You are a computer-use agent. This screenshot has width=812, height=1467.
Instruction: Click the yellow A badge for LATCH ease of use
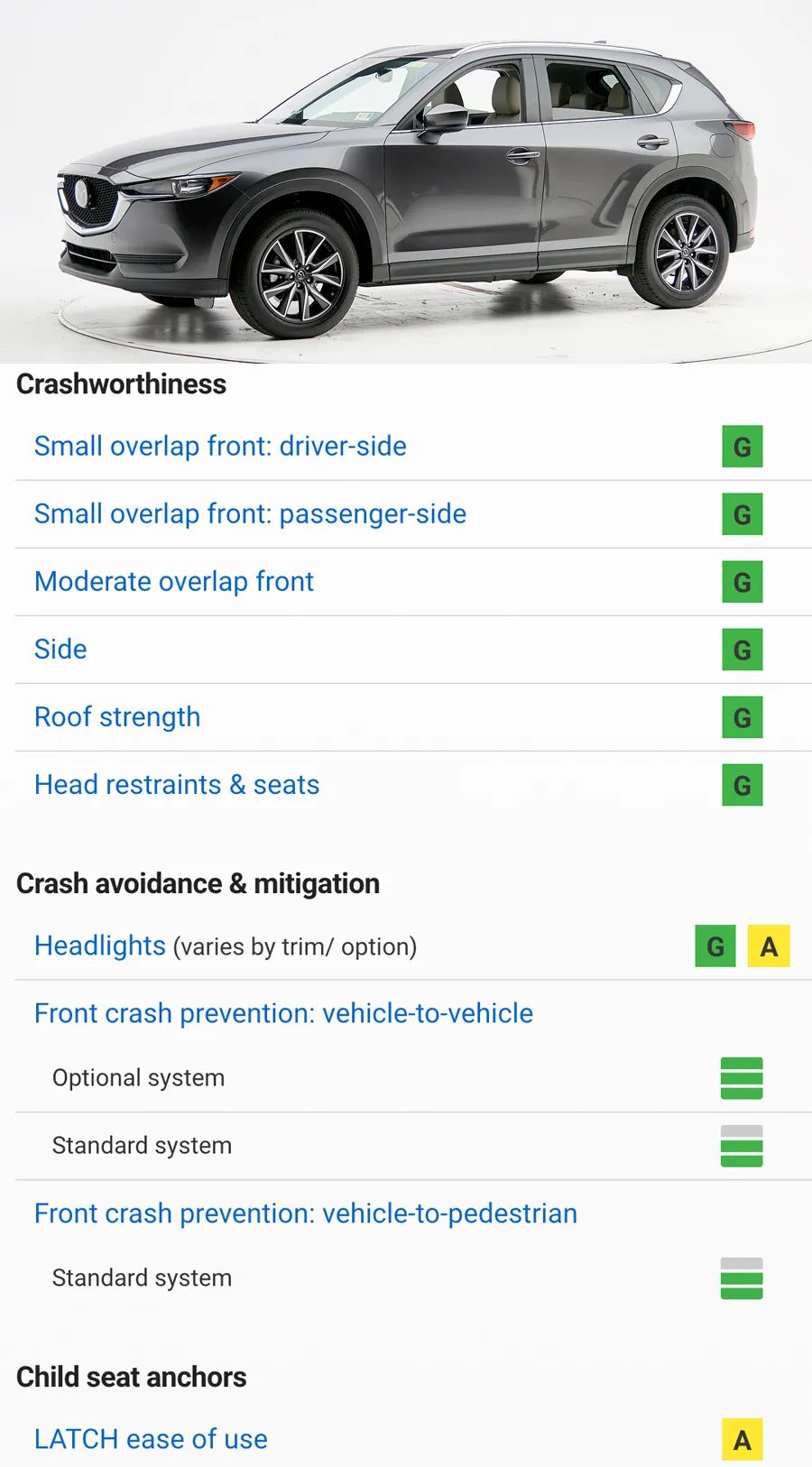pyautogui.click(x=743, y=1440)
